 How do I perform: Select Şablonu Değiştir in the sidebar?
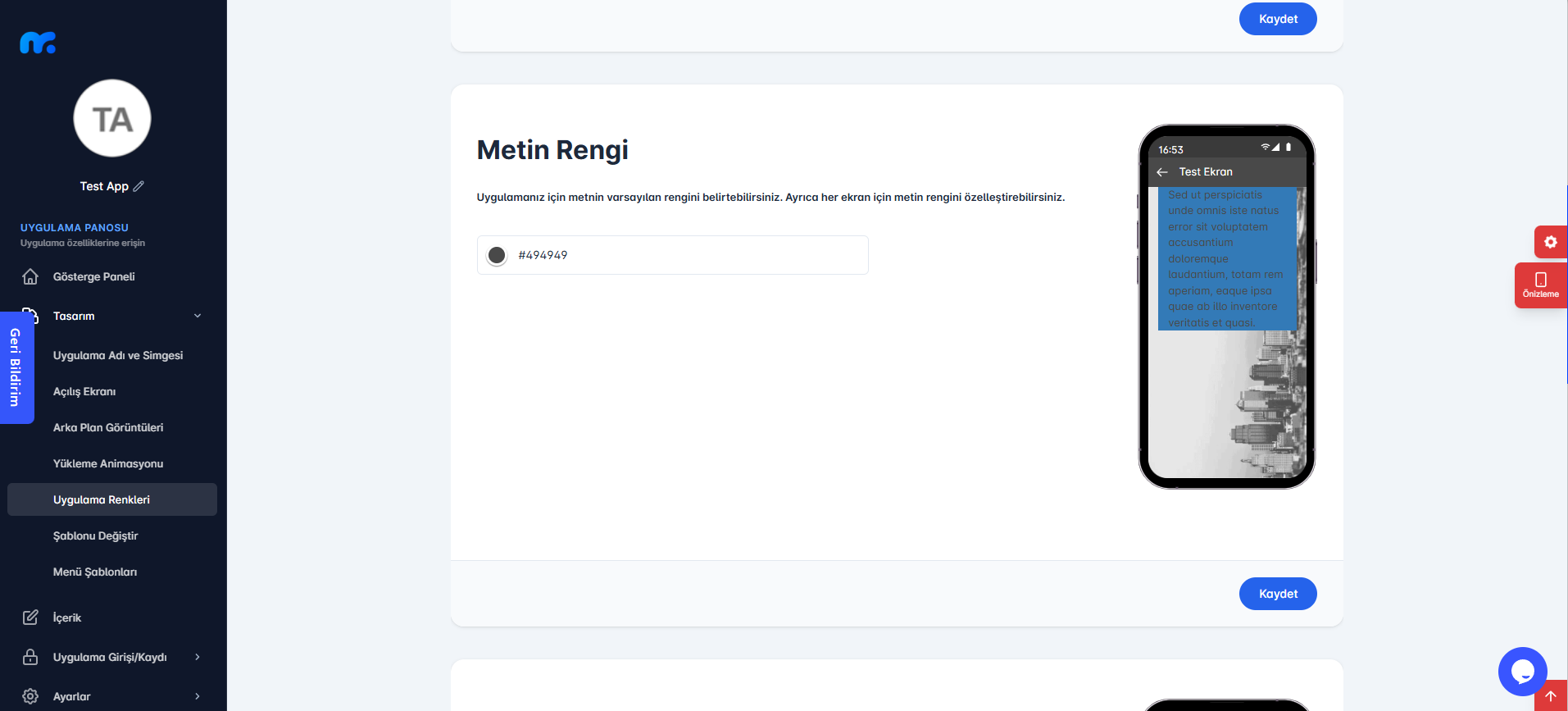click(96, 536)
